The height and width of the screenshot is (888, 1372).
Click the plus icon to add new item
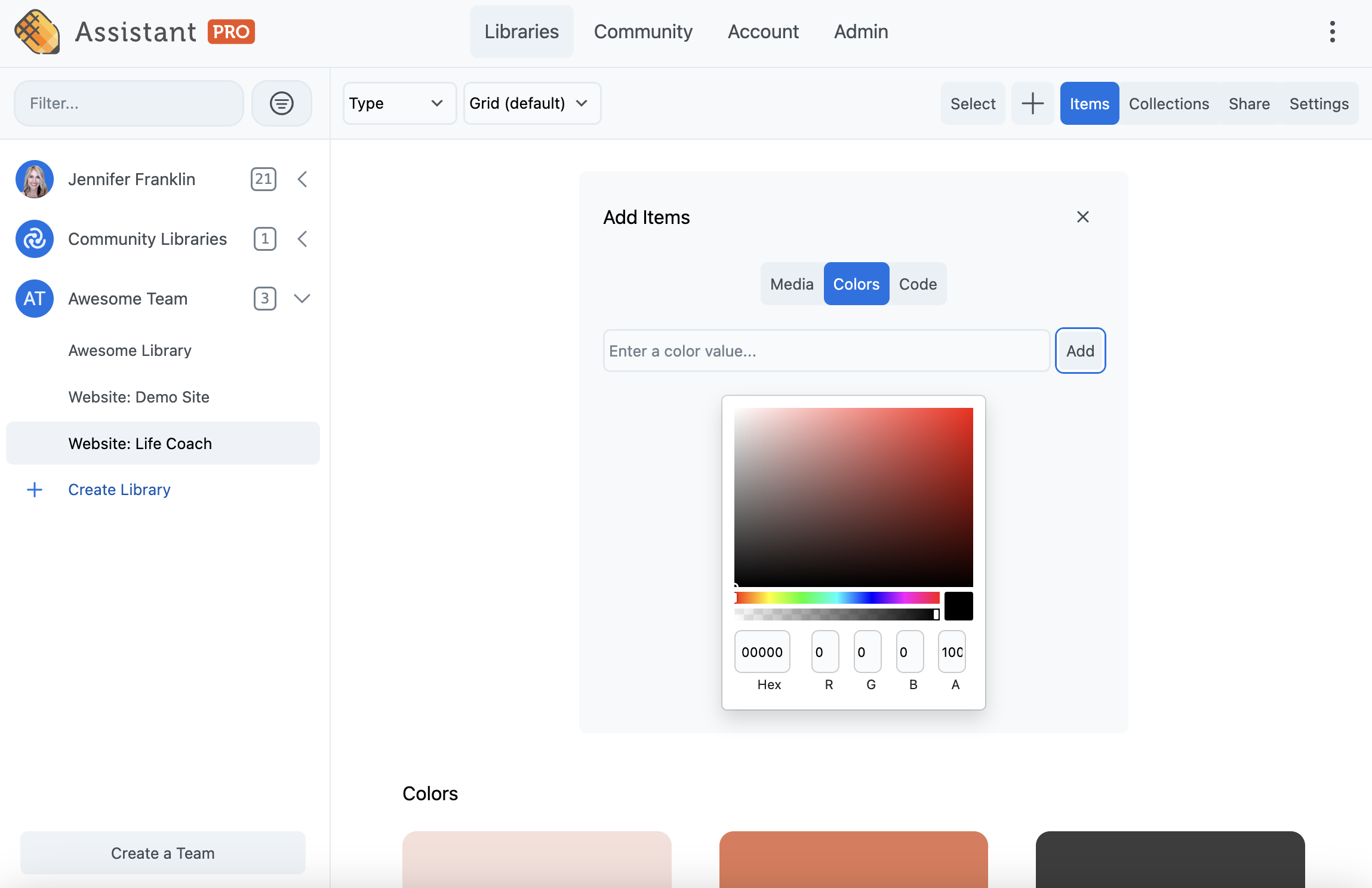(x=1033, y=103)
